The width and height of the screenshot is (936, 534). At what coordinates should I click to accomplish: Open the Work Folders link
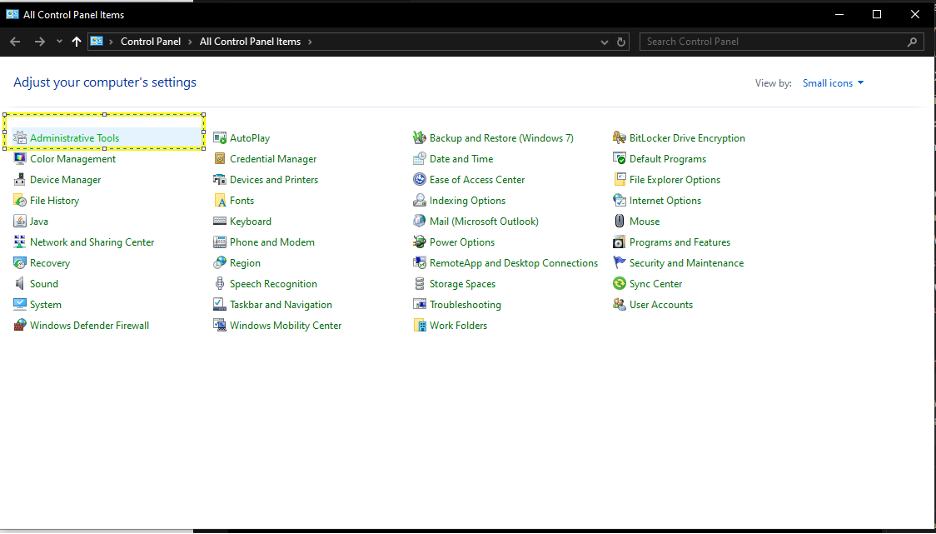[458, 326]
